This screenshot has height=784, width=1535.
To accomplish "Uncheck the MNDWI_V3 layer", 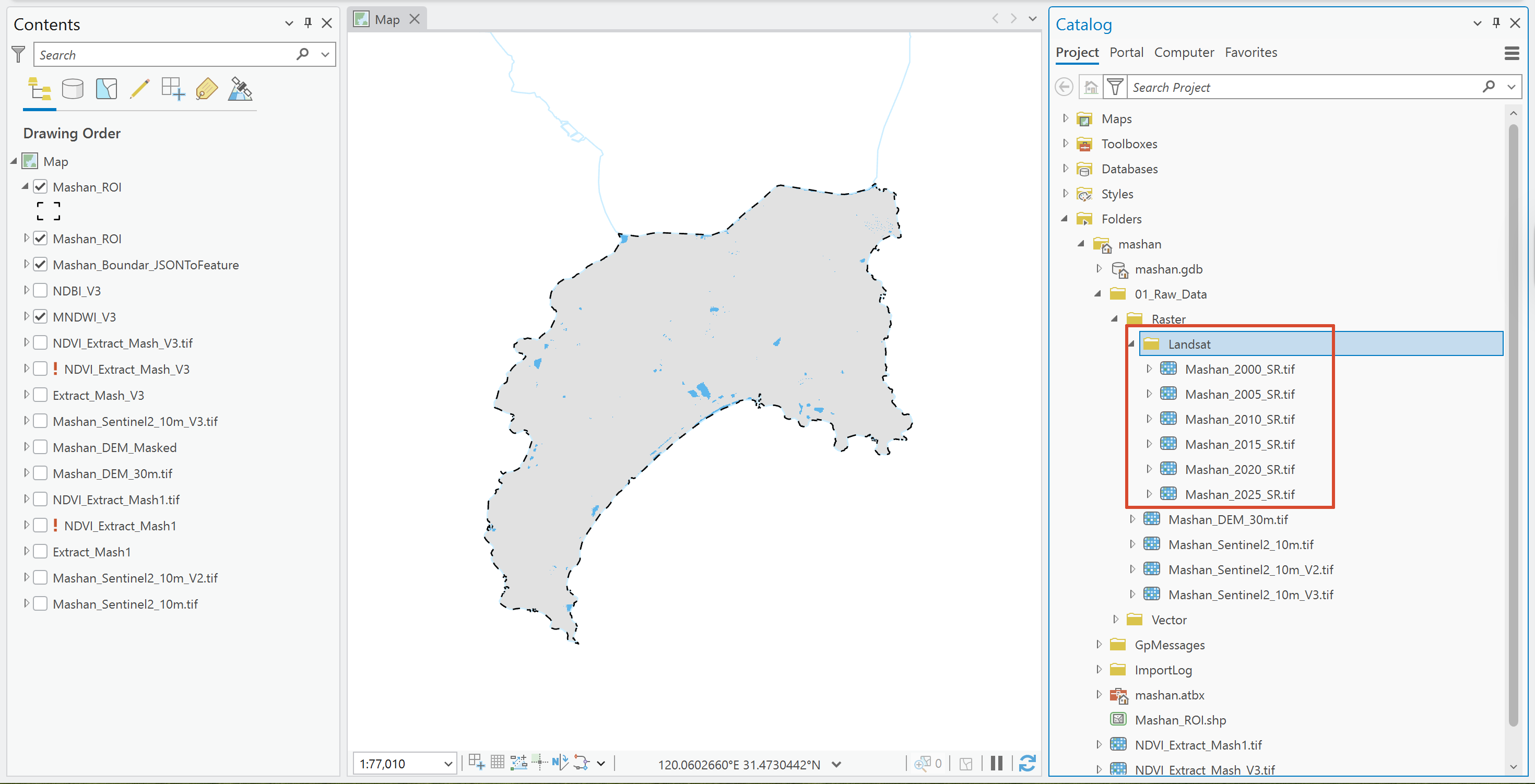I will pyautogui.click(x=40, y=317).
